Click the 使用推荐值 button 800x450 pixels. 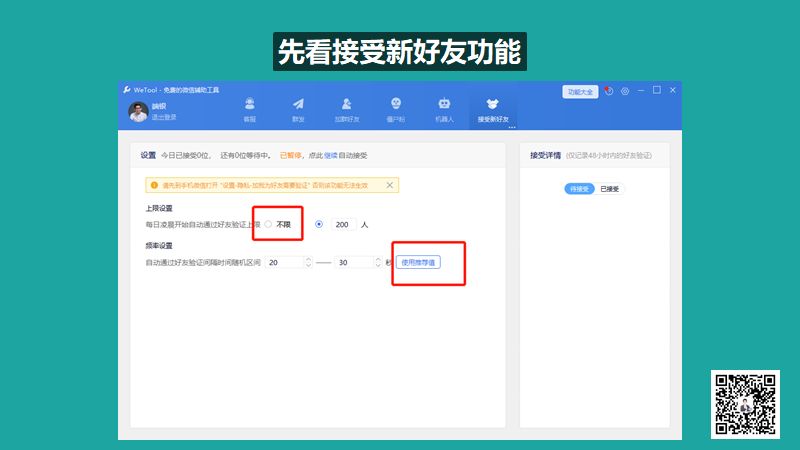pyautogui.click(x=417, y=262)
